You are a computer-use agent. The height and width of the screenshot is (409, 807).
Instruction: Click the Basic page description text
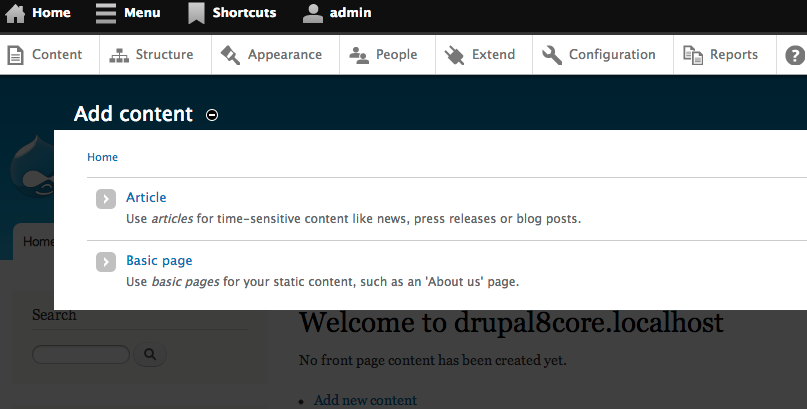(x=323, y=282)
